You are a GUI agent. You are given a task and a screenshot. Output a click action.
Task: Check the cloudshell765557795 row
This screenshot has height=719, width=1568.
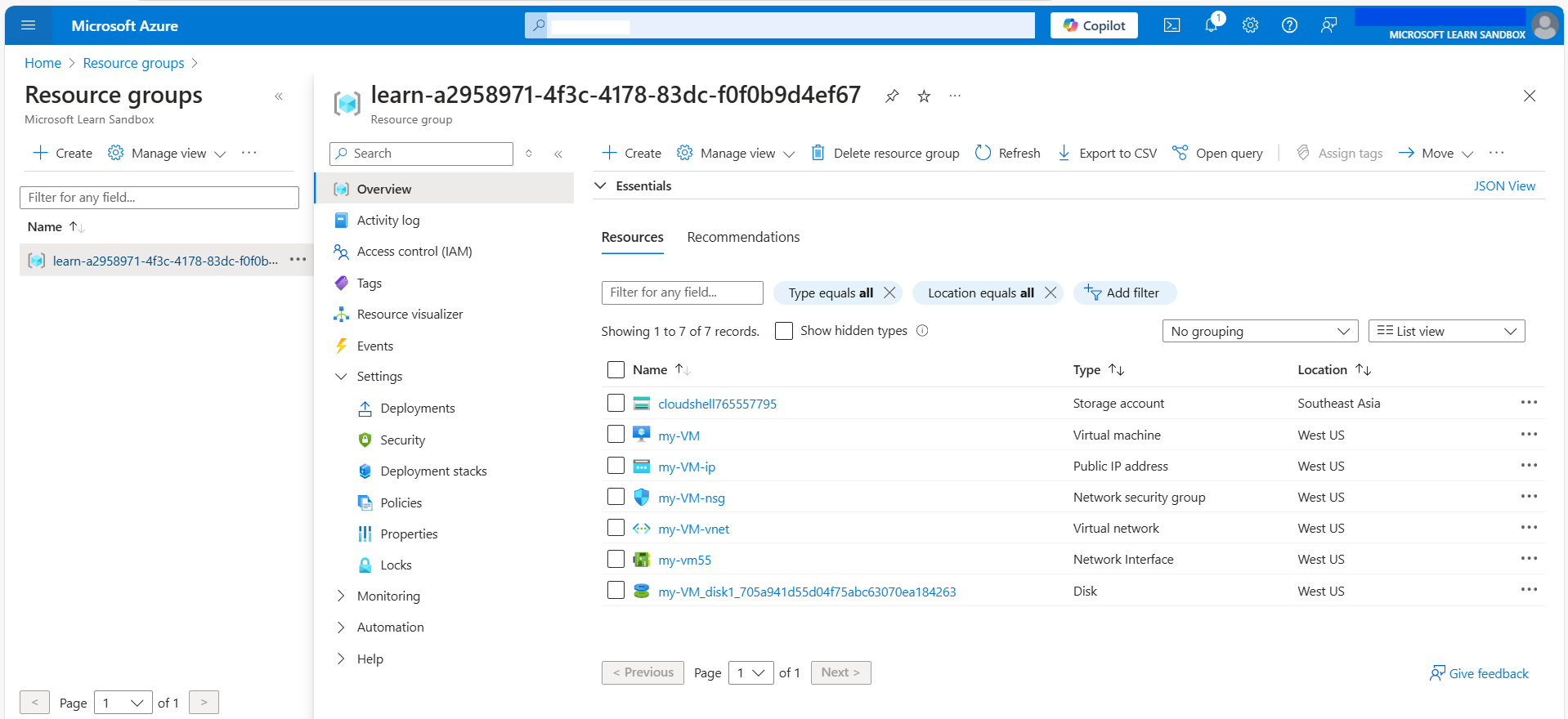click(616, 403)
